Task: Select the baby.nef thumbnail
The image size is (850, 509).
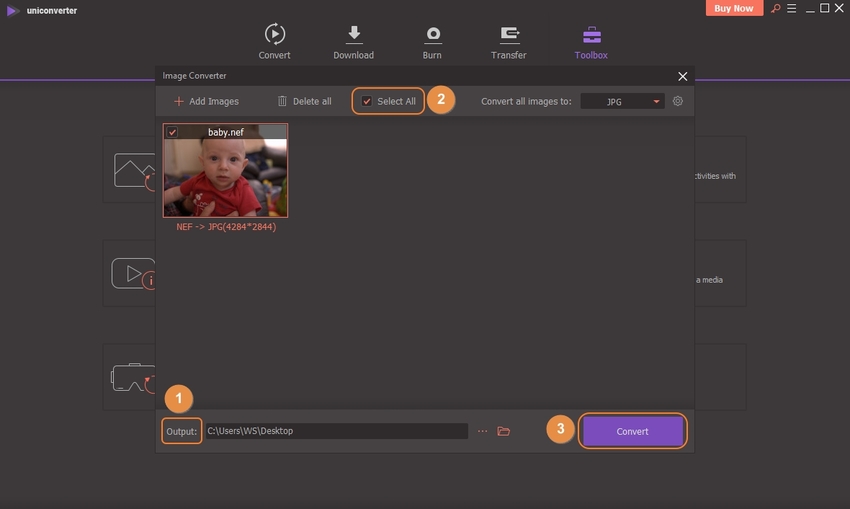Action: [225, 177]
